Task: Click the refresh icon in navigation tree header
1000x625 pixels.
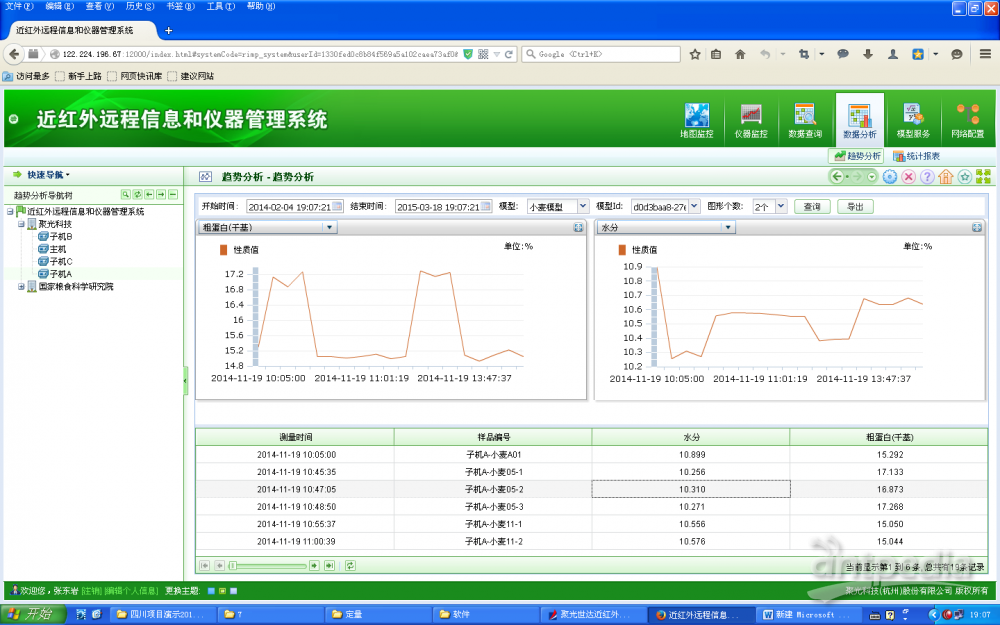Action: coord(137,194)
